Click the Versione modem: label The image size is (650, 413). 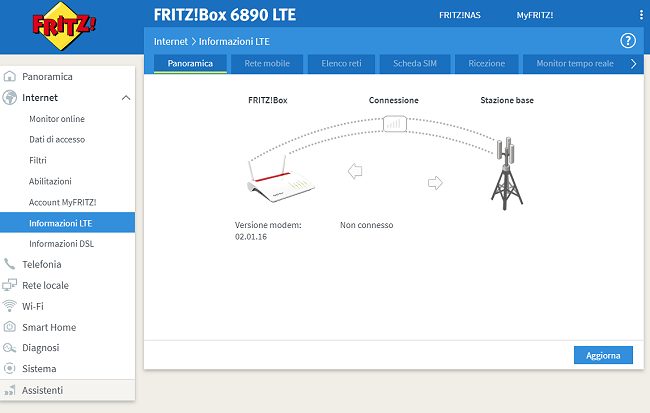[268, 225]
